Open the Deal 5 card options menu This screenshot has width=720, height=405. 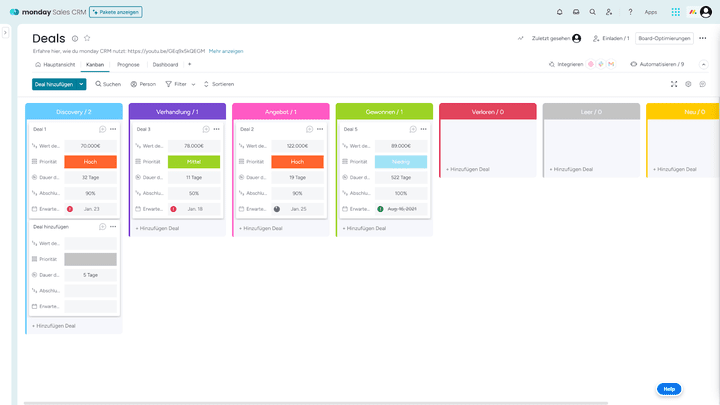click(x=423, y=129)
